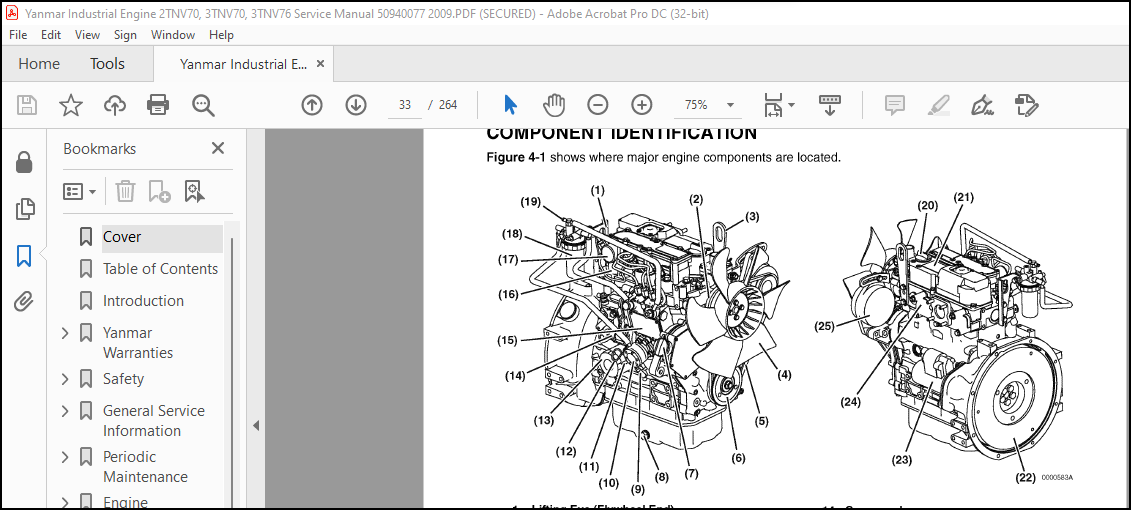This screenshot has height=510, width=1131.
Task: Click the read mode keyboard icon
Action: (830, 105)
